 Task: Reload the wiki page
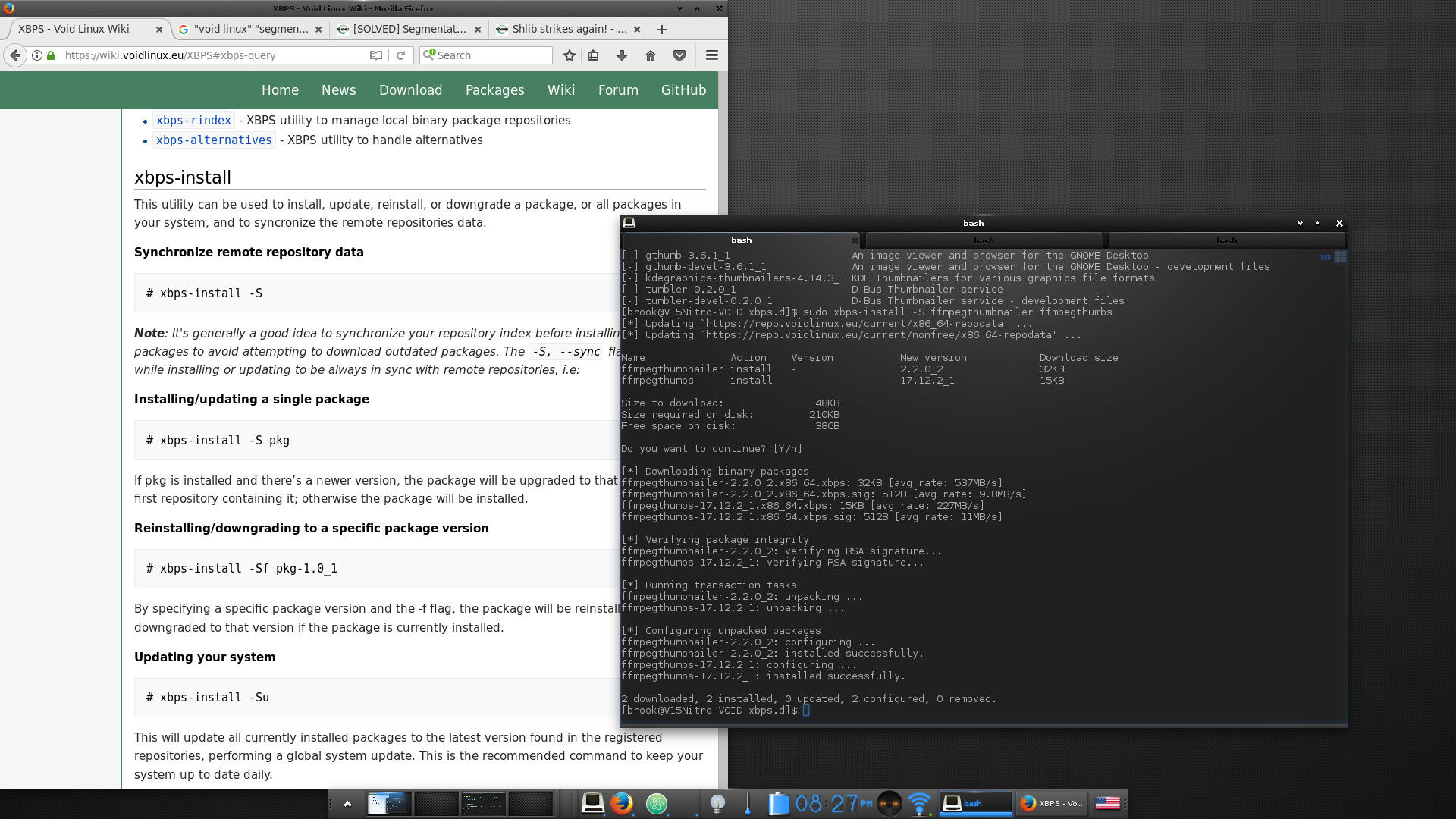click(400, 55)
